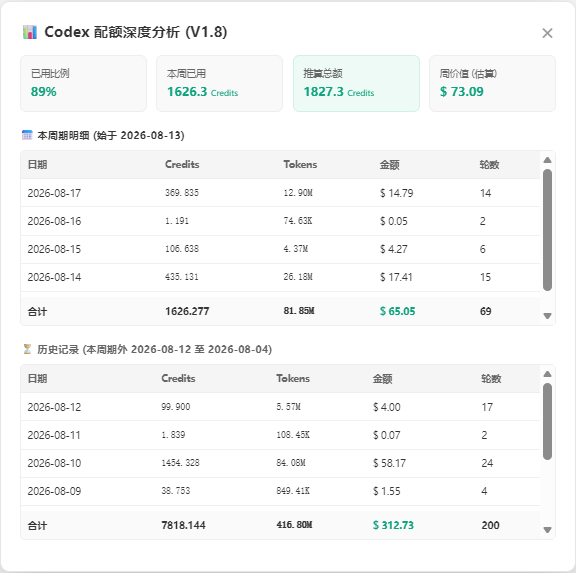Image resolution: width=576 pixels, height=573 pixels.
Task: Click the history total rounds value 200
Action: [490, 525]
